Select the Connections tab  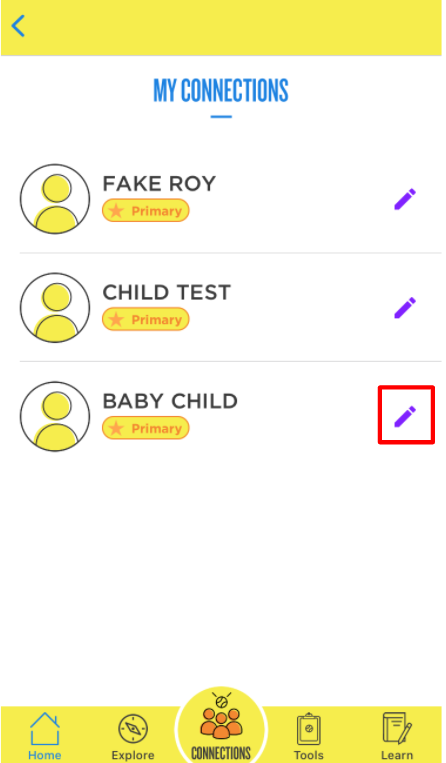221,726
